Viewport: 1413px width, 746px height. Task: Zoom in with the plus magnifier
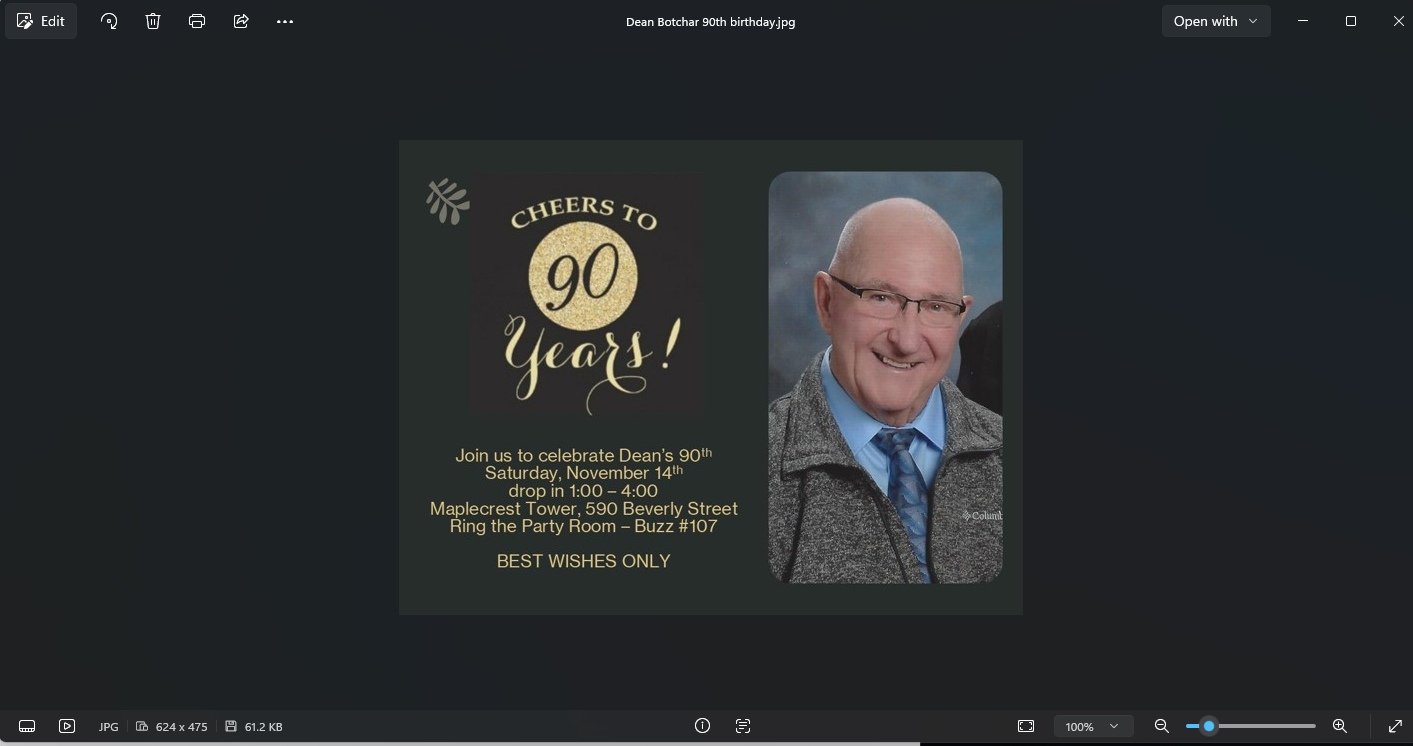pyautogui.click(x=1340, y=726)
